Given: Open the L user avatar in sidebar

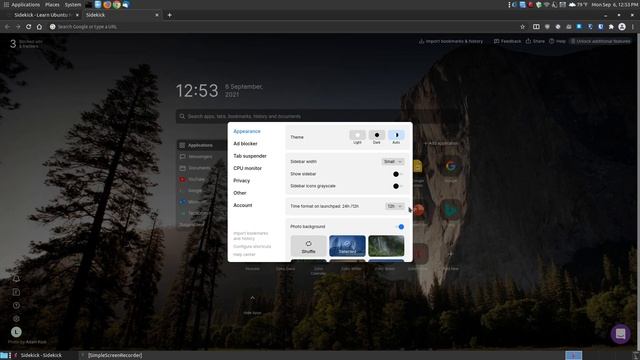Looking at the screenshot, I should coord(16,332).
